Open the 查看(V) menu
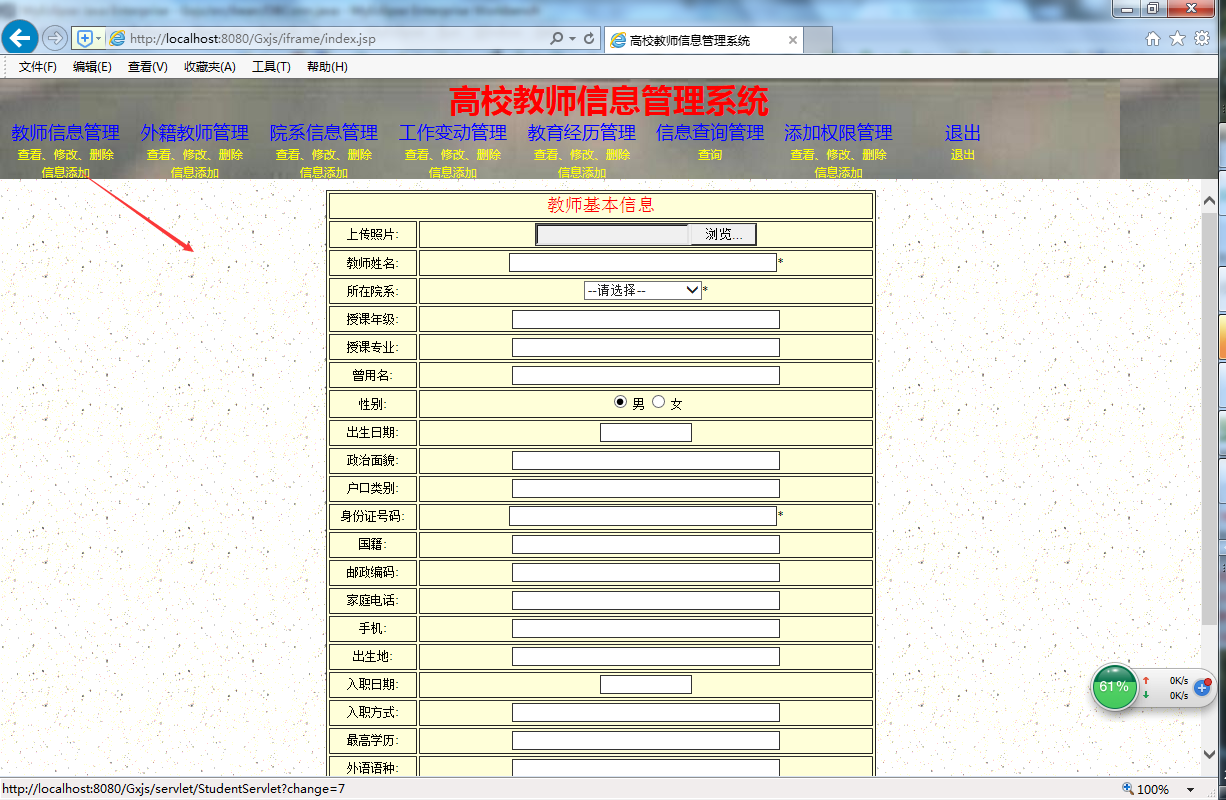1226x800 pixels. pyautogui.click(x=147, y=67)
